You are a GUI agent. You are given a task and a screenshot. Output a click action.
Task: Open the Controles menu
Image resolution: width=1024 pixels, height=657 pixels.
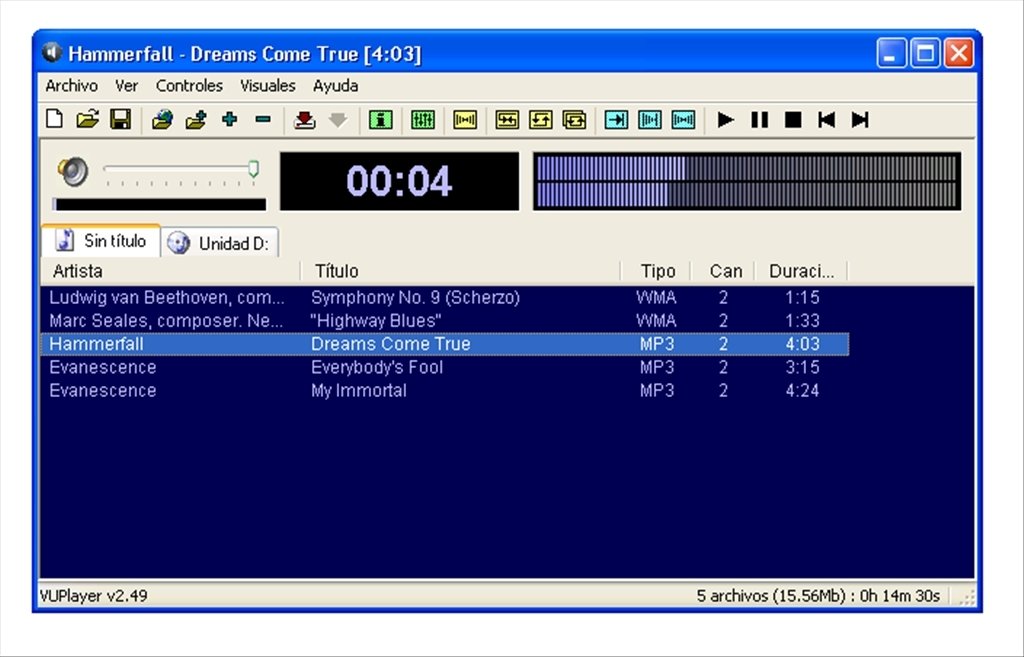tap(189, 86)
